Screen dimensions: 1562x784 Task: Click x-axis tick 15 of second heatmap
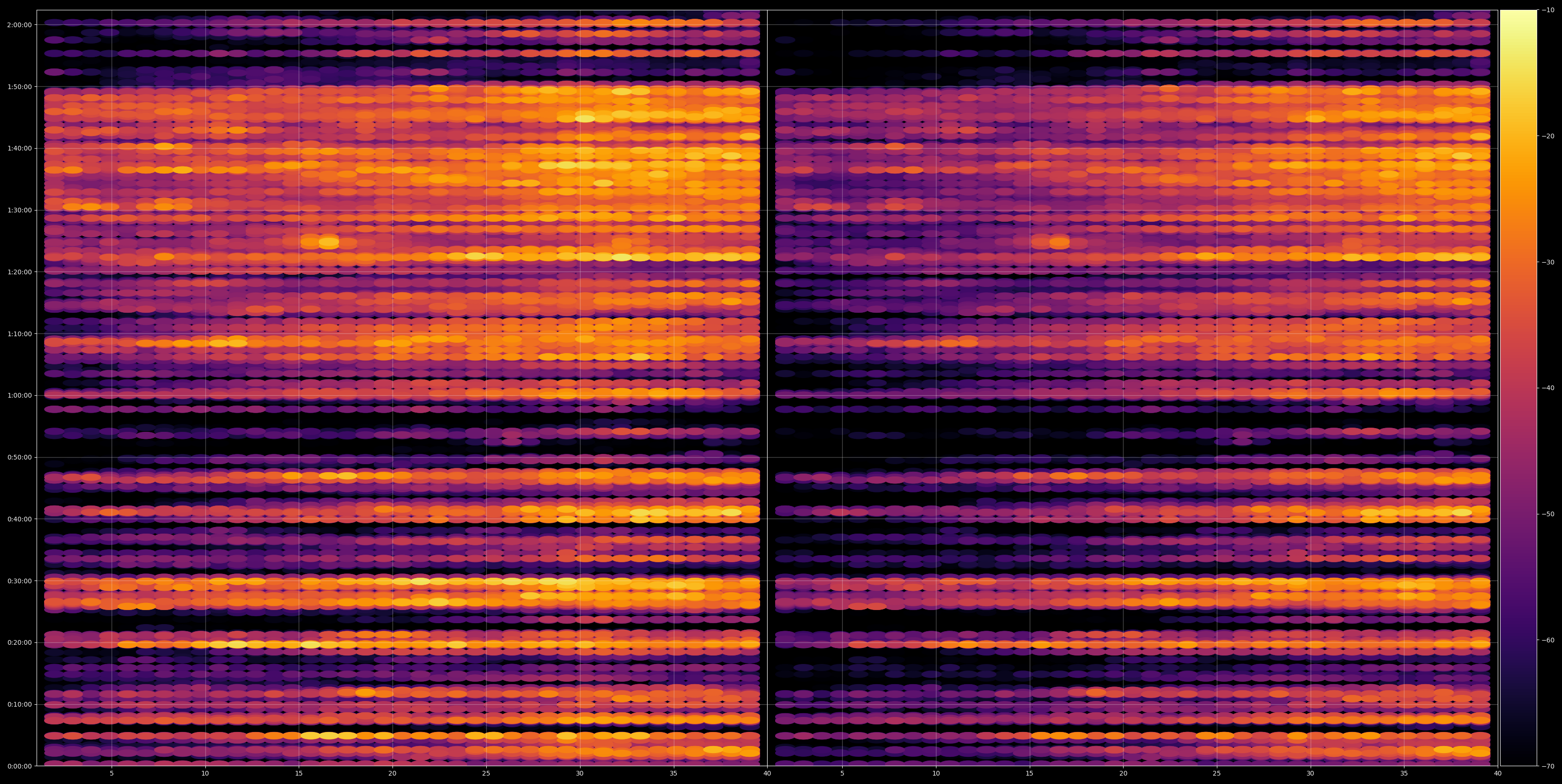tap(1030, 774)
